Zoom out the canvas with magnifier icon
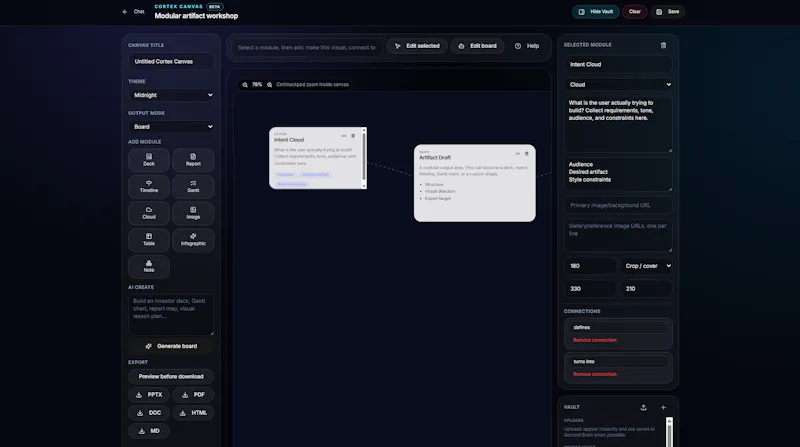Image resolution: width=800 pixels, height=447 pixels. tap(245, 85)
